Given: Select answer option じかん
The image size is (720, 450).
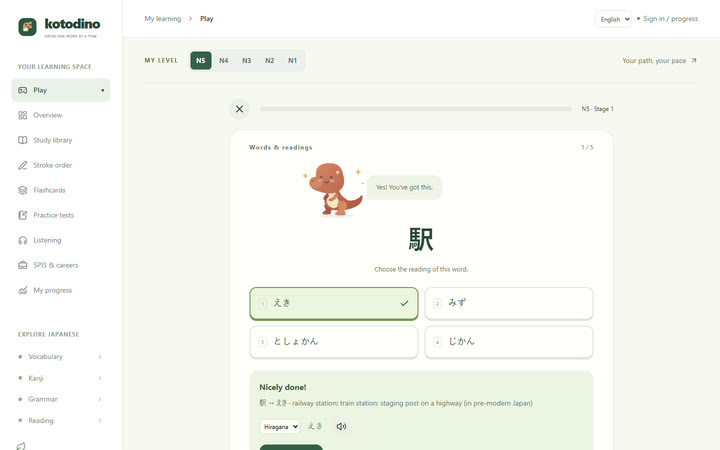Looking at the screenshot, I should [509, 342].
